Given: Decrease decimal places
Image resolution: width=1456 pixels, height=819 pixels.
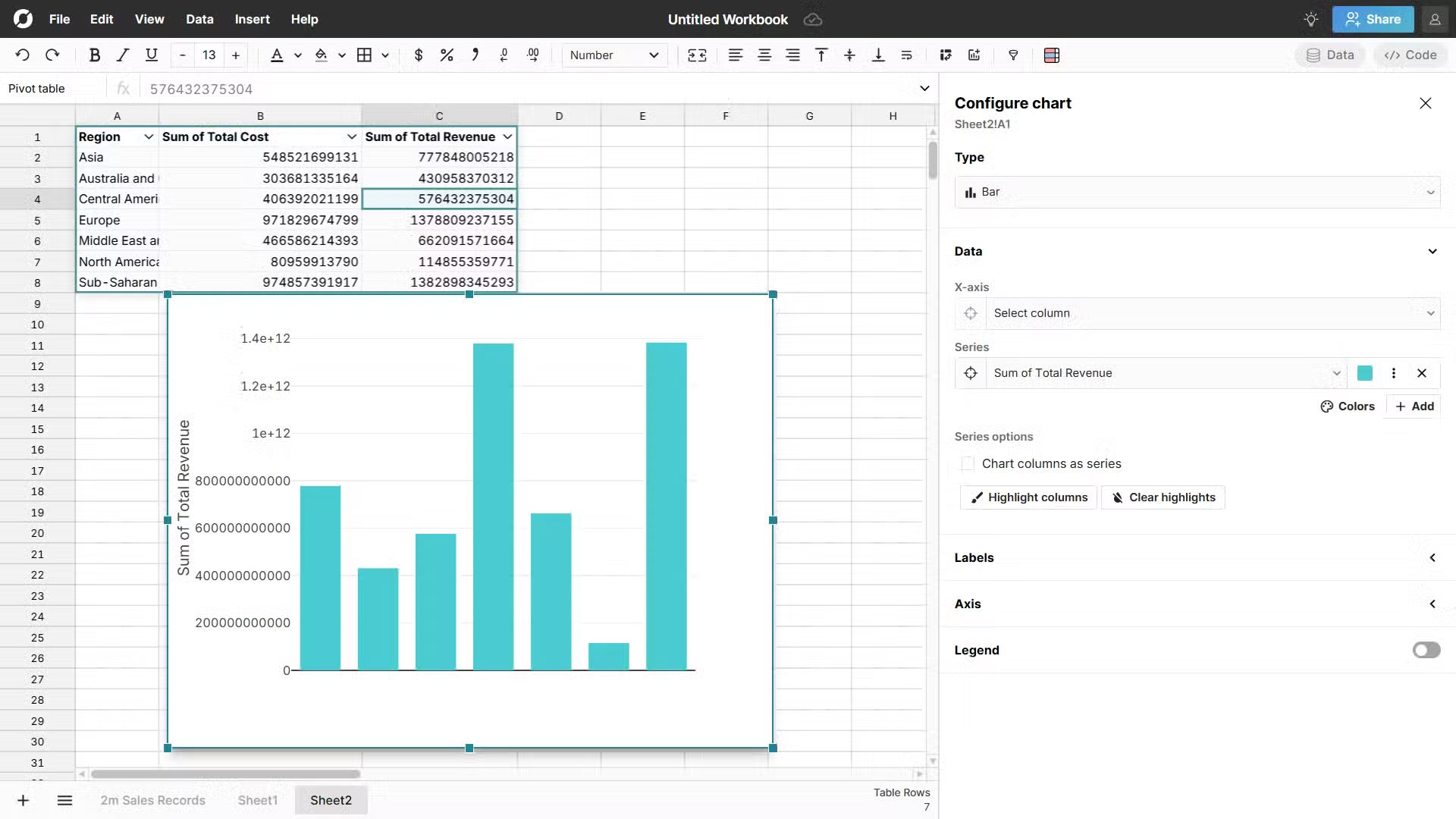Looking at the screenshot, I should 504,55.
